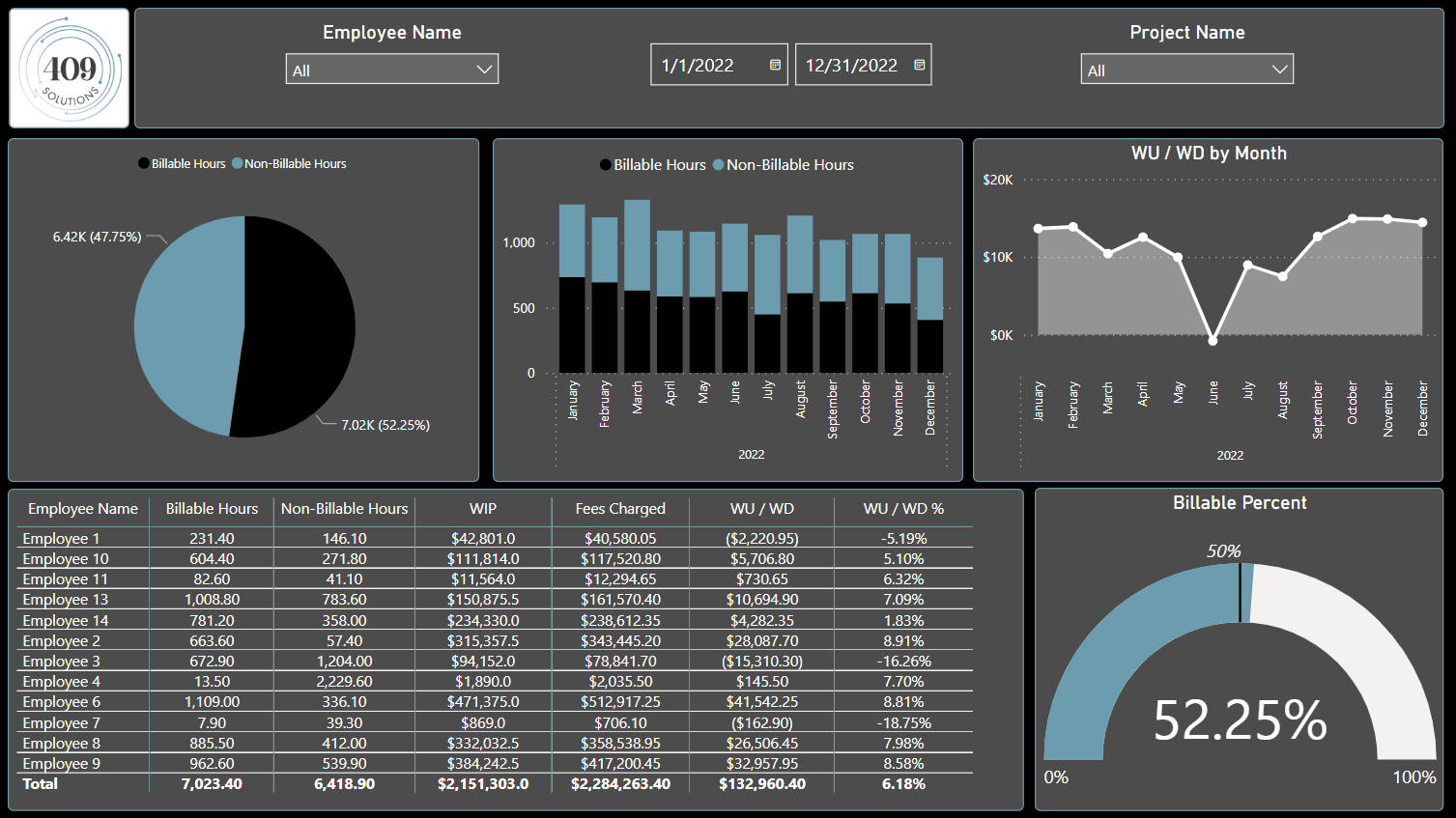Select the Employee 13 row name

point(66,600)
